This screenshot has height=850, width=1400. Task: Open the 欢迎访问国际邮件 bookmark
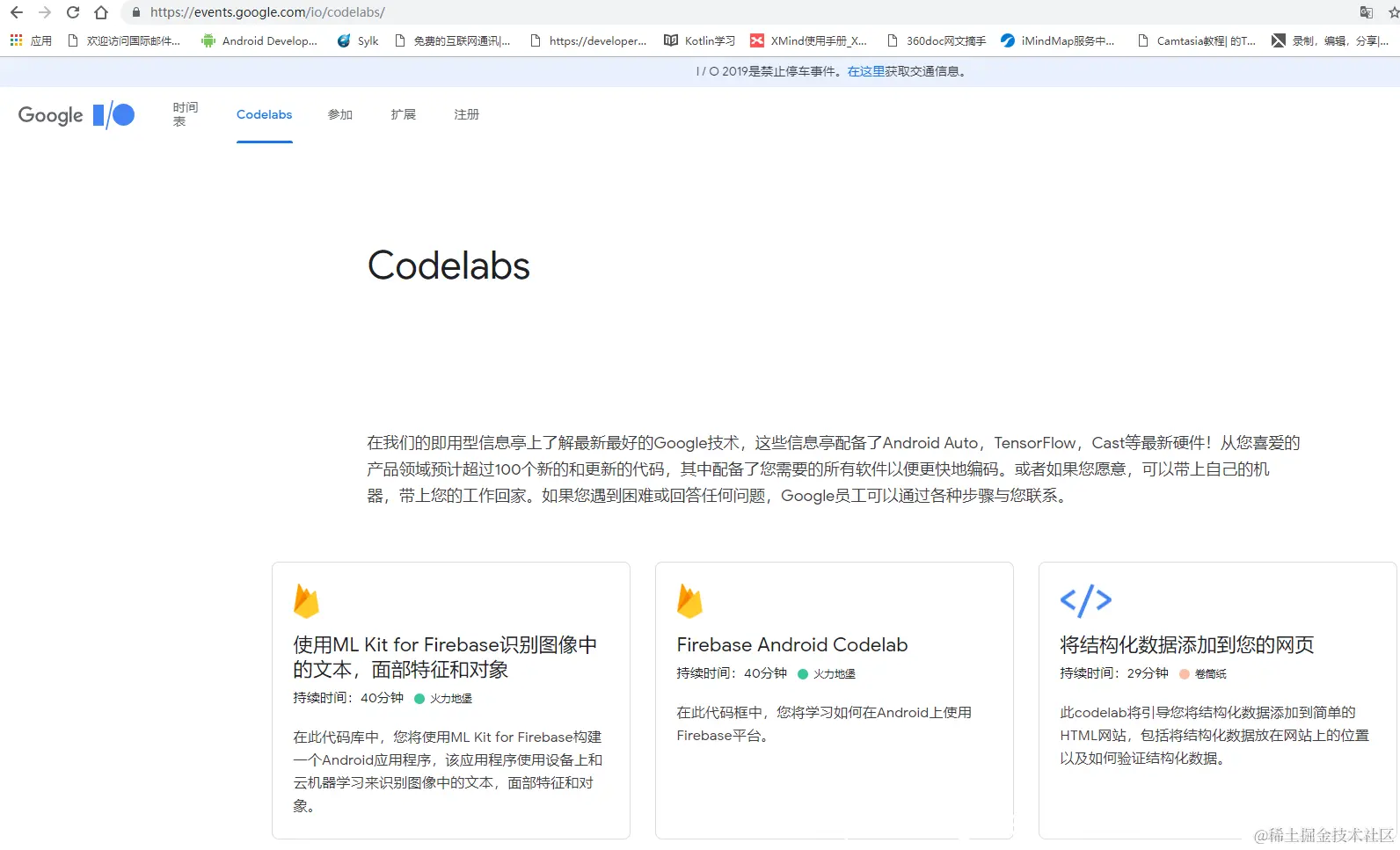124,40
